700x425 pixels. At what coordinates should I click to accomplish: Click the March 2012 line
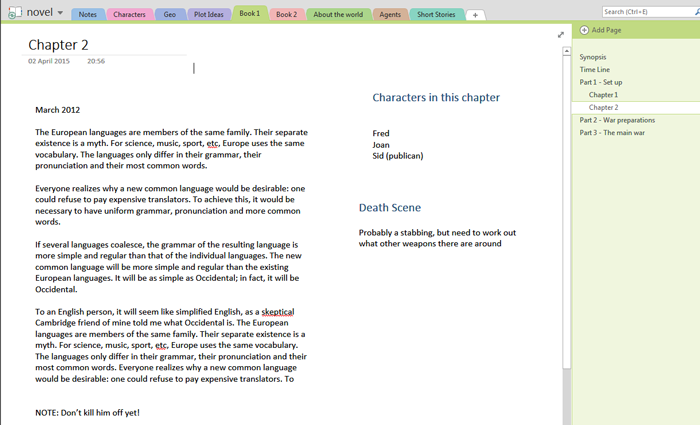pos(58,110)
